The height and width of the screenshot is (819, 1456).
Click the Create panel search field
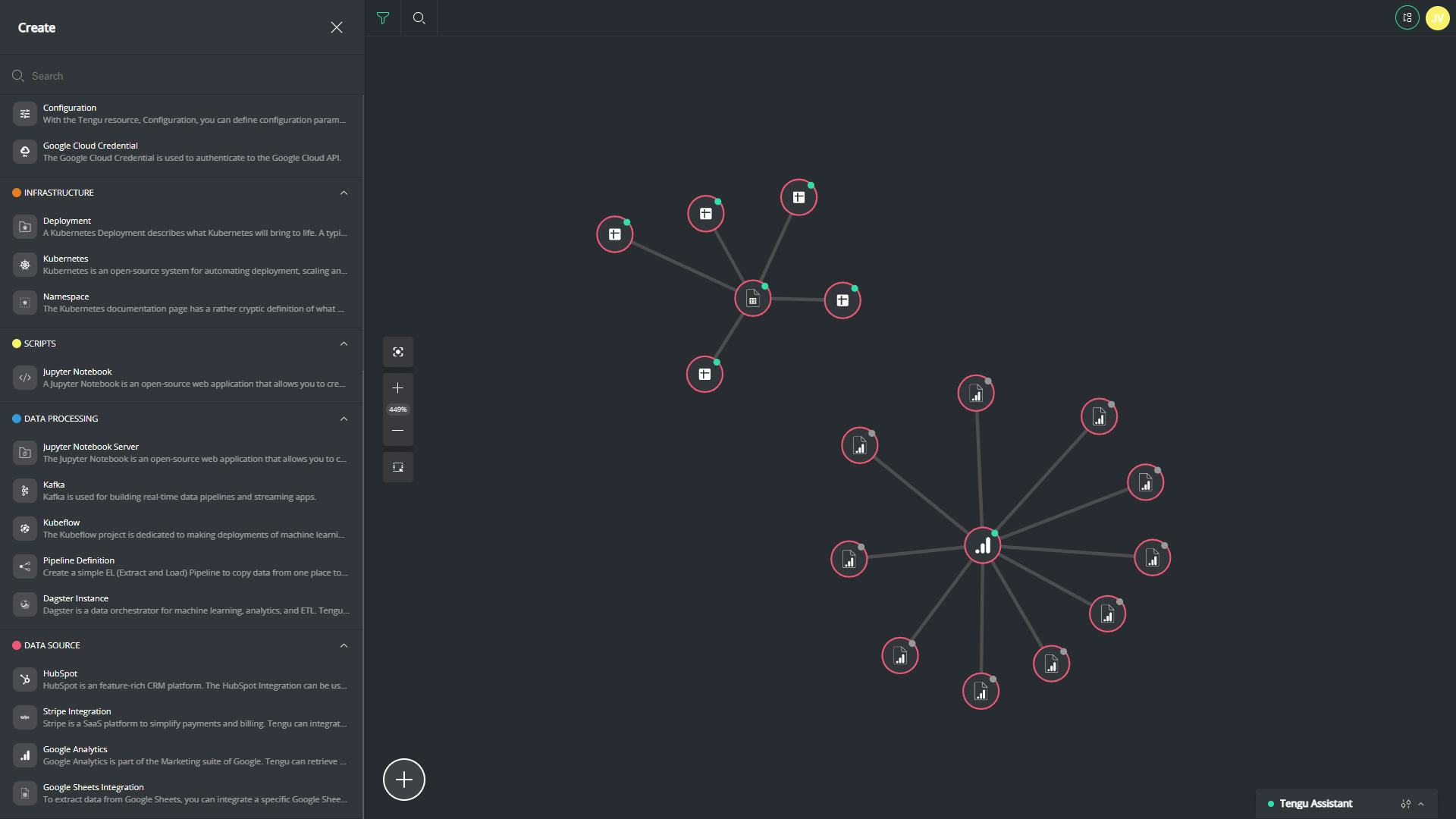click(182, 76)
